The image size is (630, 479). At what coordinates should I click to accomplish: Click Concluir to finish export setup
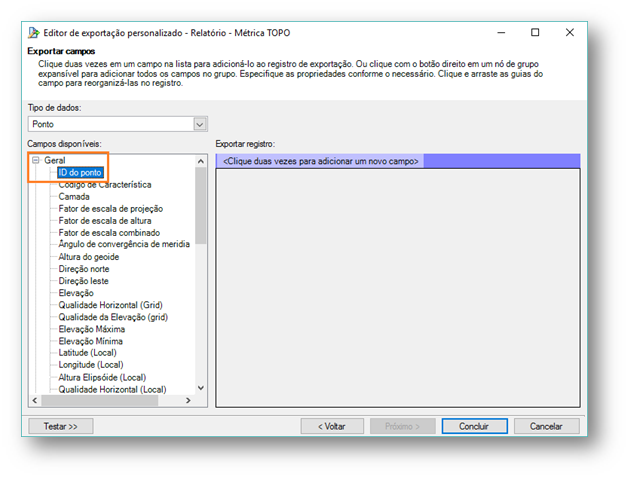473,426
